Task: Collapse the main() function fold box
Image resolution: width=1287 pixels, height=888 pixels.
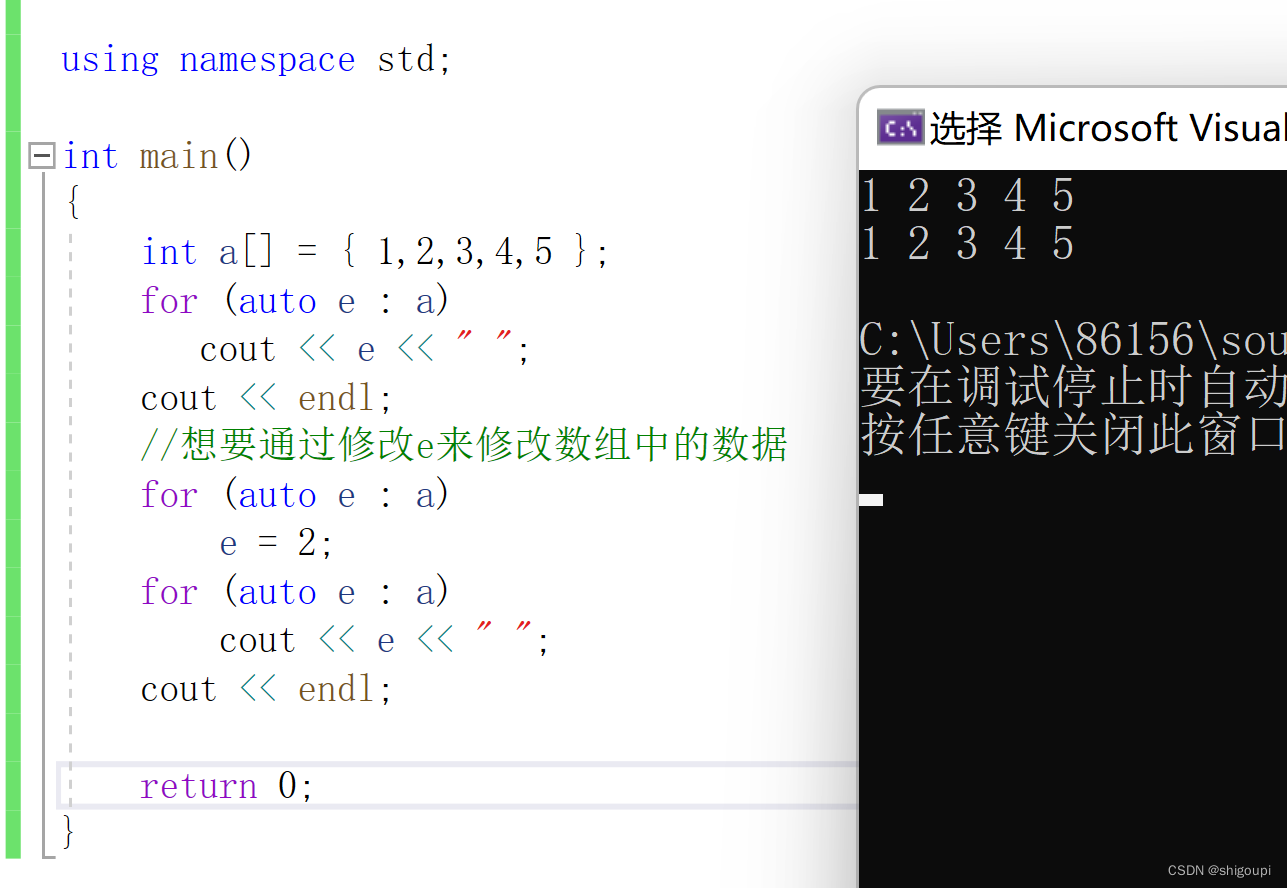Action: tap(41, 156)
